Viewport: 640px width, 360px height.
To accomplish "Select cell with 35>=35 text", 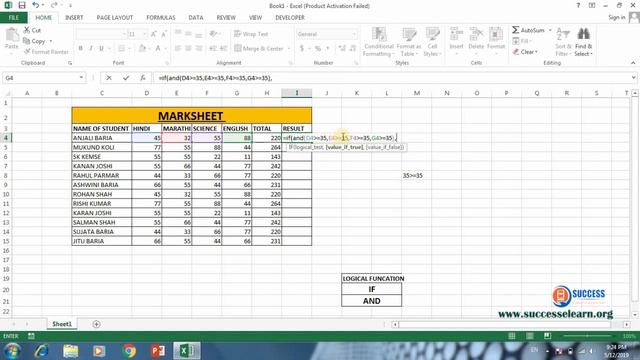I will 416,176.
